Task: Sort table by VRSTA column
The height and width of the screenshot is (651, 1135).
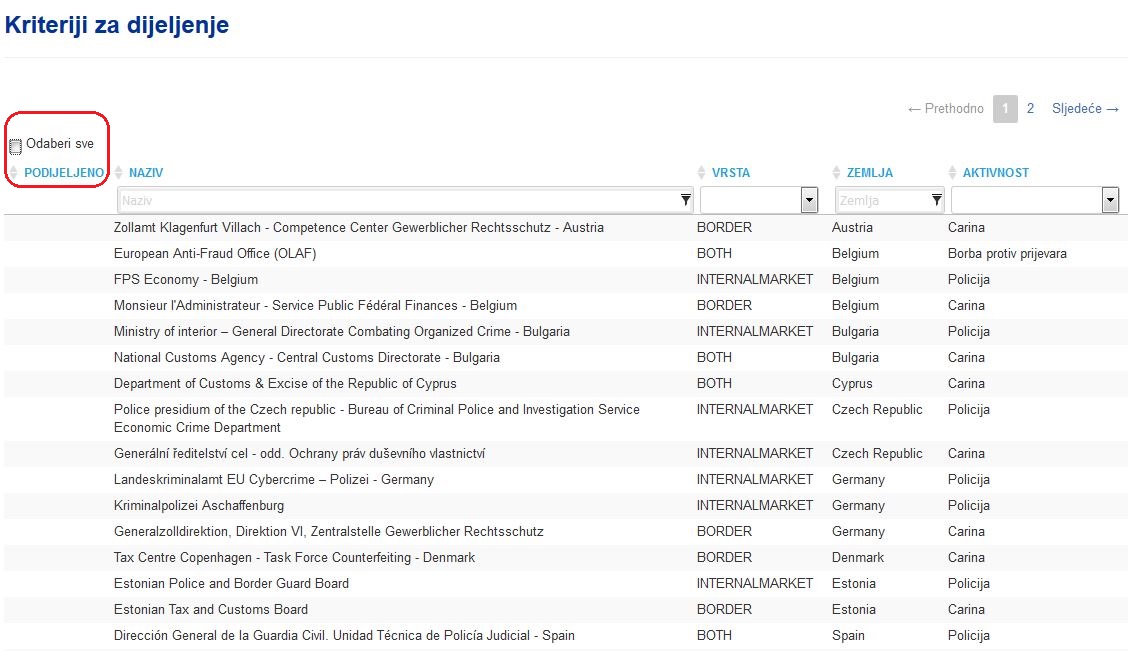Action: click(x=730, y=173)
